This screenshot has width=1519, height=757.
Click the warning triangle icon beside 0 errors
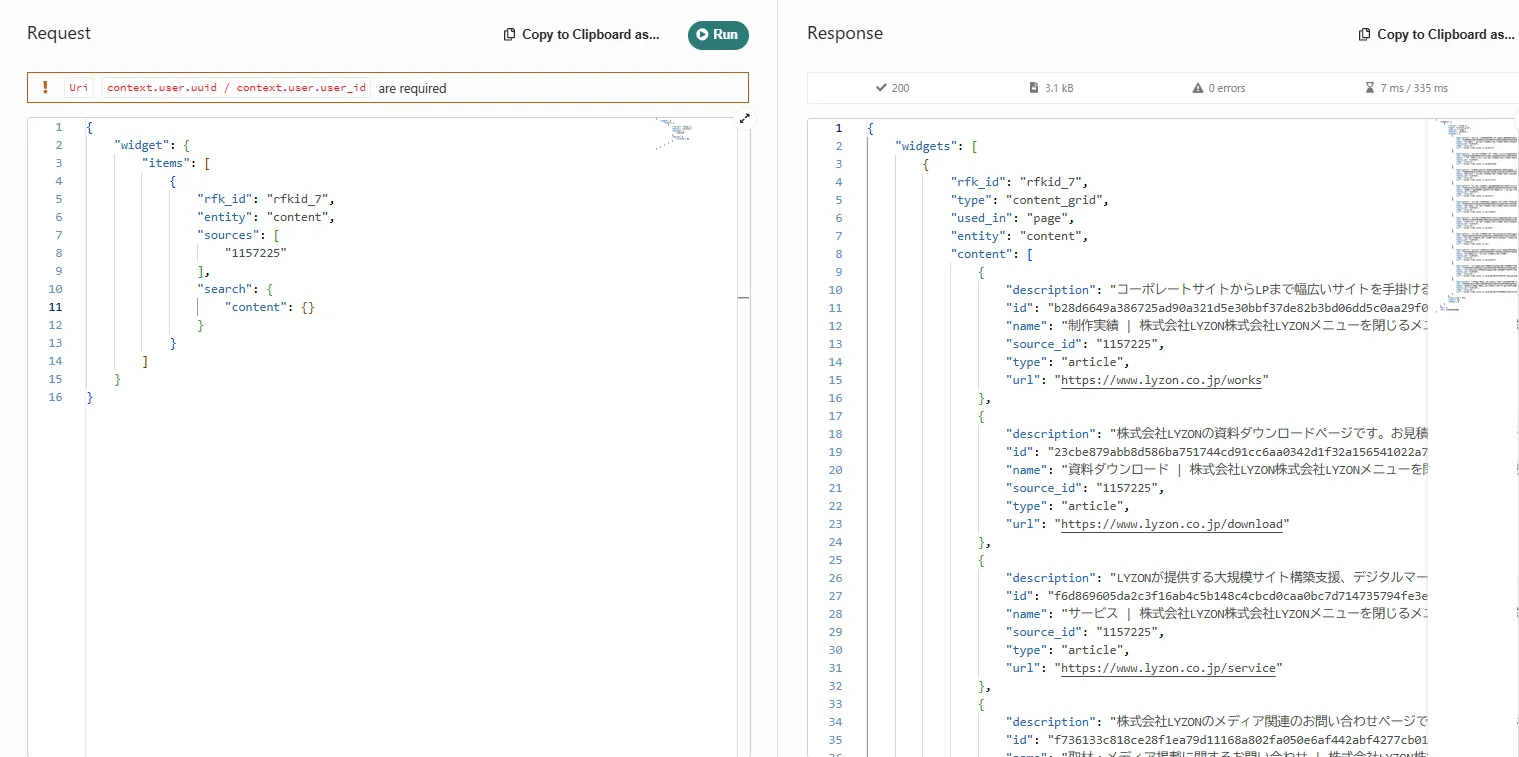1198,88
